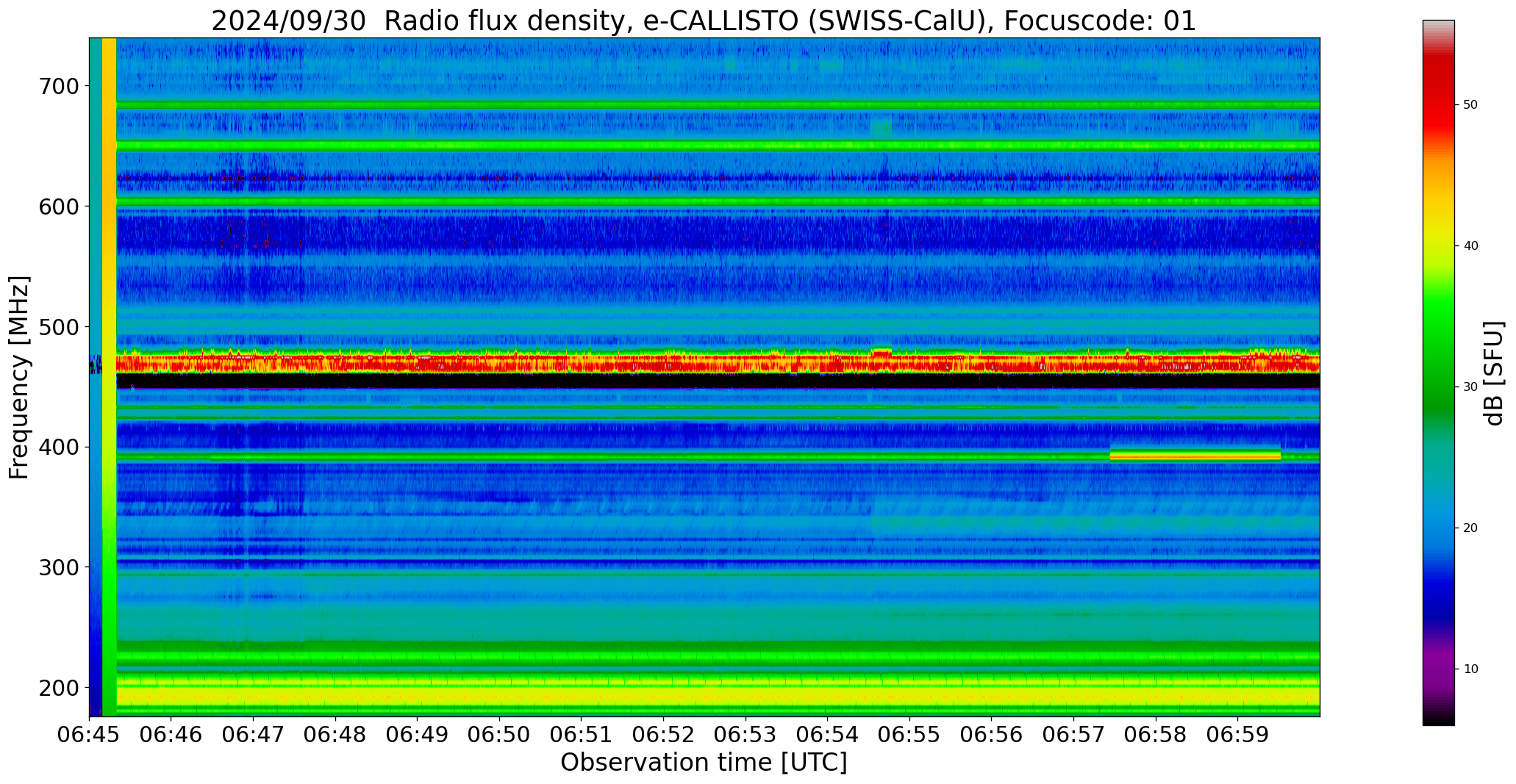Click the colorbar tick label 30
Image resolution: width=1516 pixels, height=784 pixels.
click(1470, 387)
